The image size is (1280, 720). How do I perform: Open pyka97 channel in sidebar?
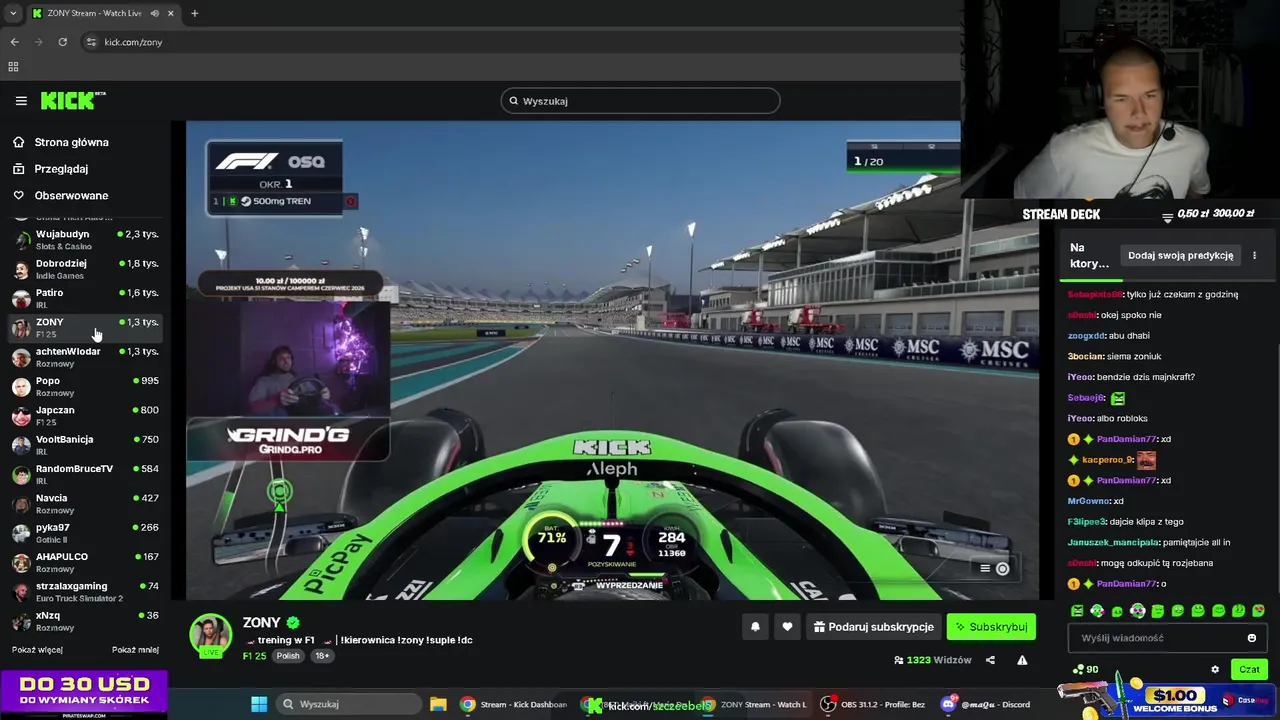point(85,533)
